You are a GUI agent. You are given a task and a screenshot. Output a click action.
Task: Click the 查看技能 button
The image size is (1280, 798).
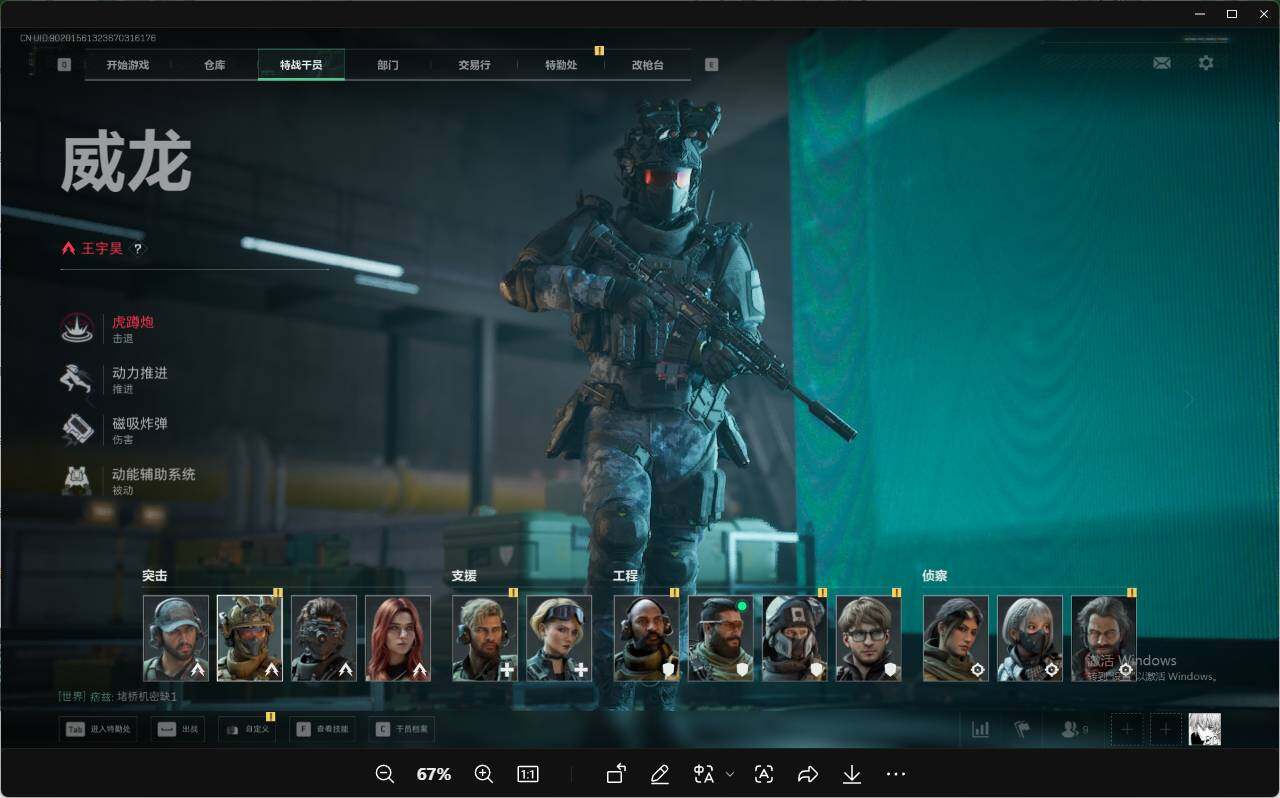(x=322, y=729)
